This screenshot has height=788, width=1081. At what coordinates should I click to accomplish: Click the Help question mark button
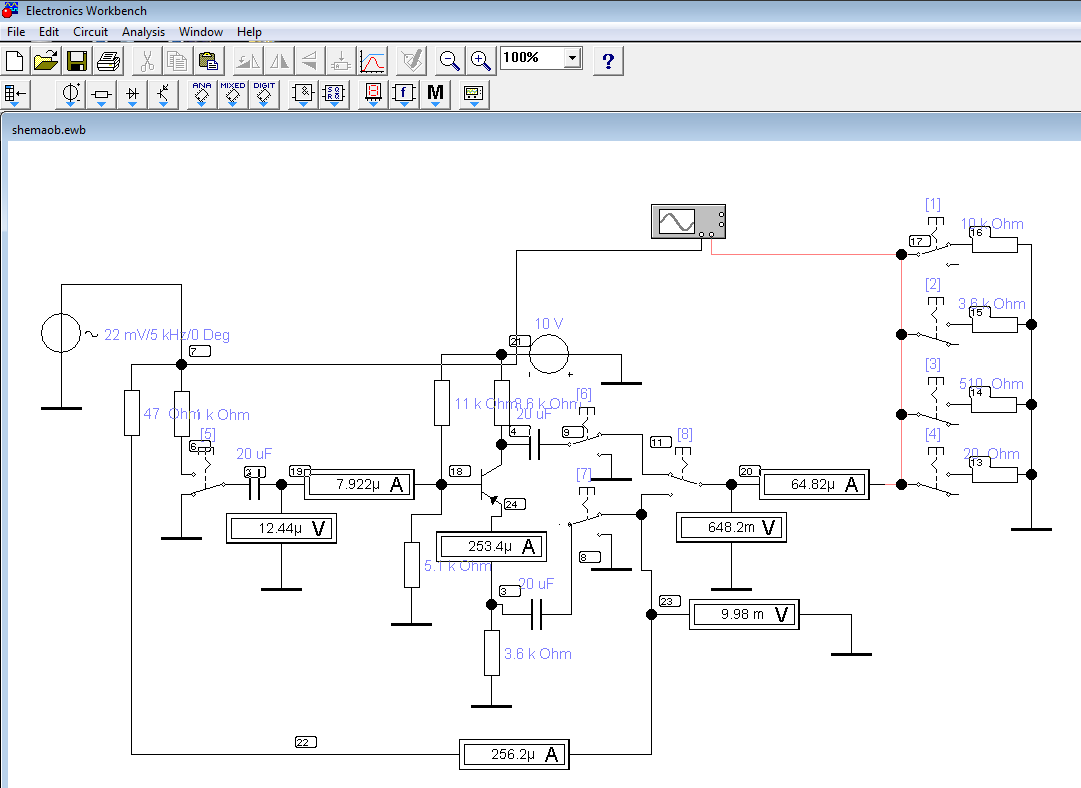pyautogui.click(x=608, y=61)
